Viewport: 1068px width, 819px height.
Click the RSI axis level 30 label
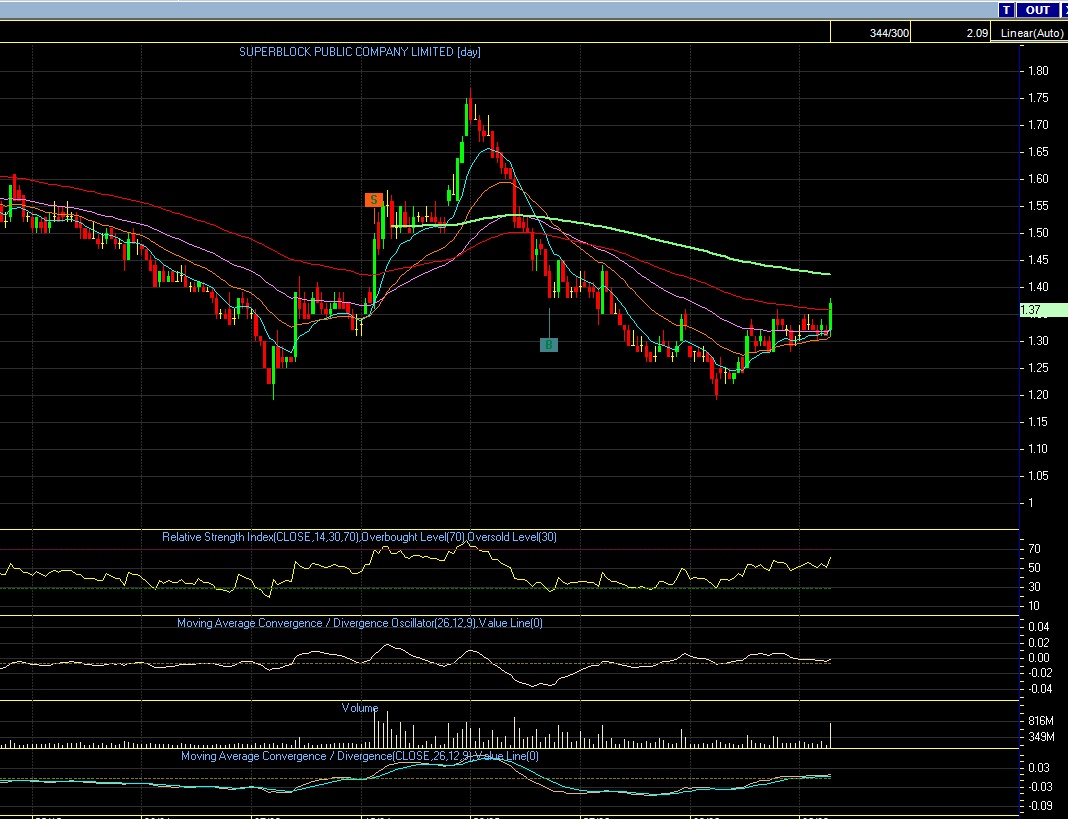point(1034,587)
